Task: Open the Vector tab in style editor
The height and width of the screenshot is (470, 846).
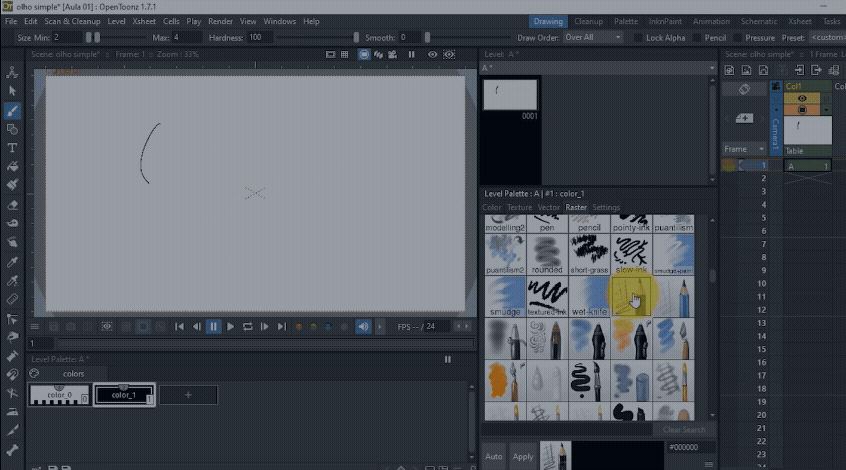Action: [548, 207]
